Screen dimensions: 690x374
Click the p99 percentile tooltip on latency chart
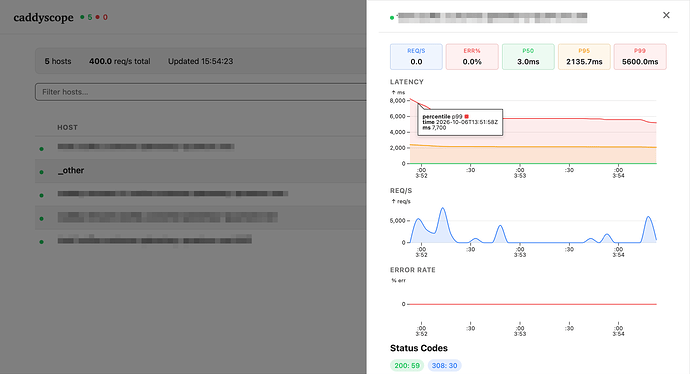coord(460,122)
